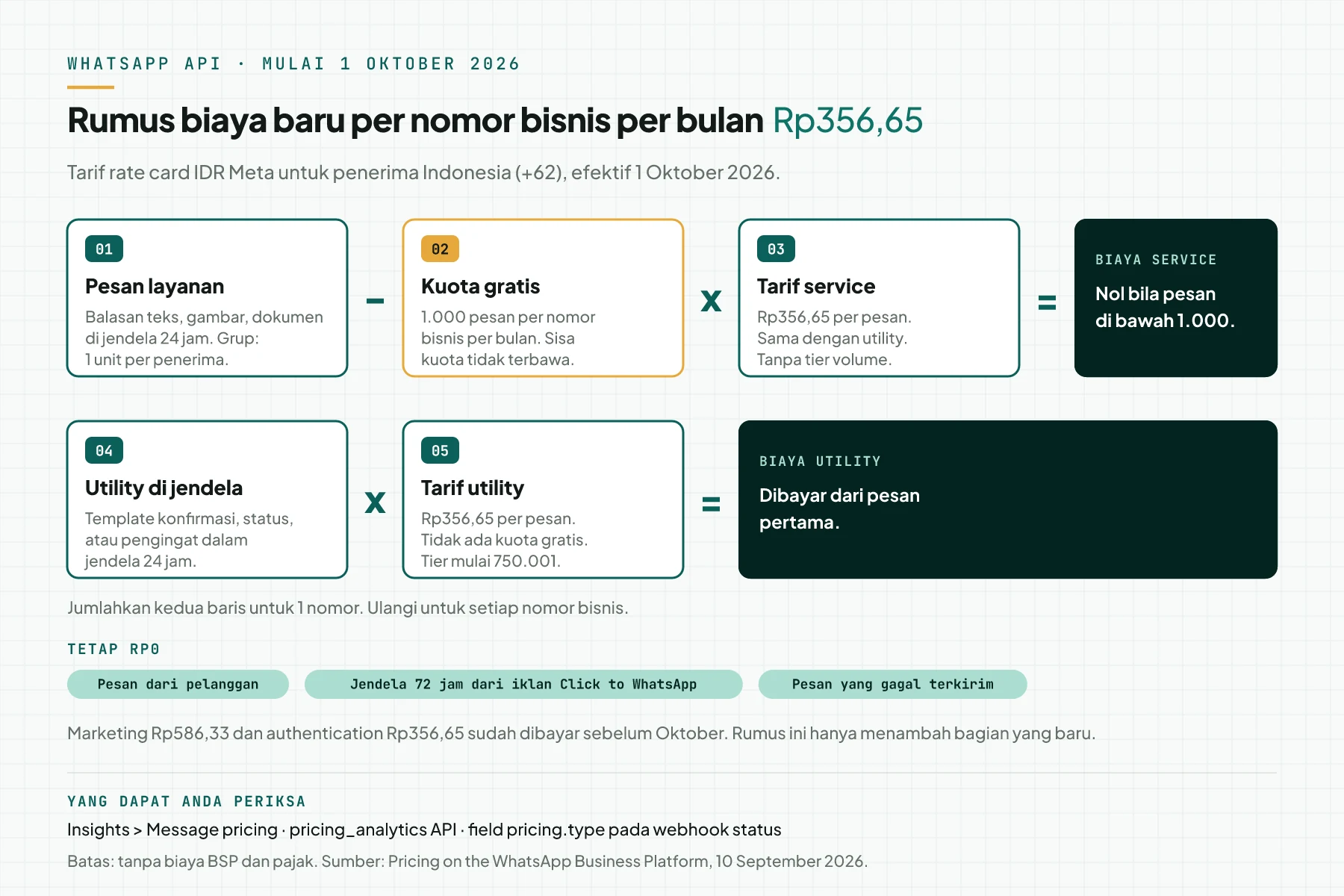This screenshot has width=1344, height=896.
Task: Select the 'Pesan dari pelanggan' pill
Action: tap(178, 684)
